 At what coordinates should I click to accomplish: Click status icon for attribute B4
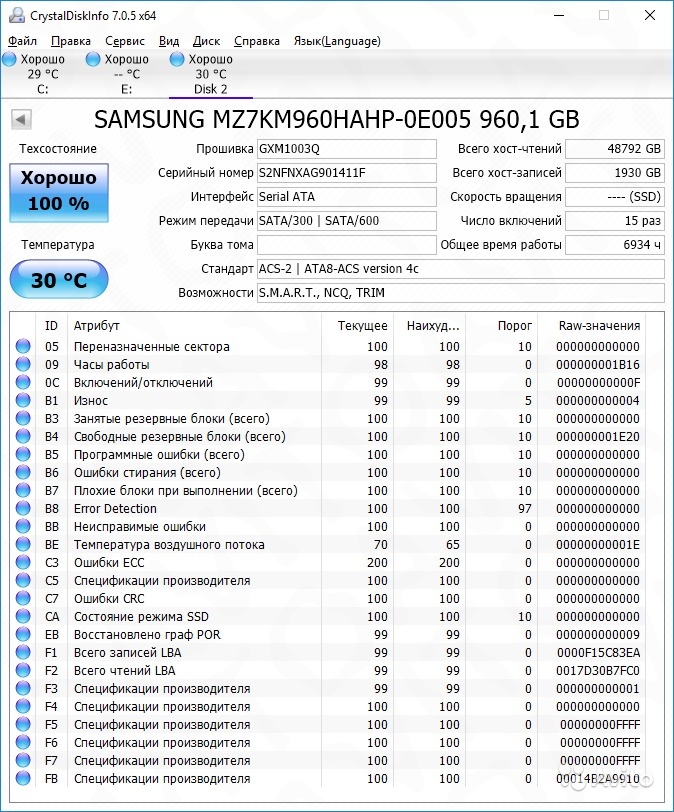coord(23,436)
